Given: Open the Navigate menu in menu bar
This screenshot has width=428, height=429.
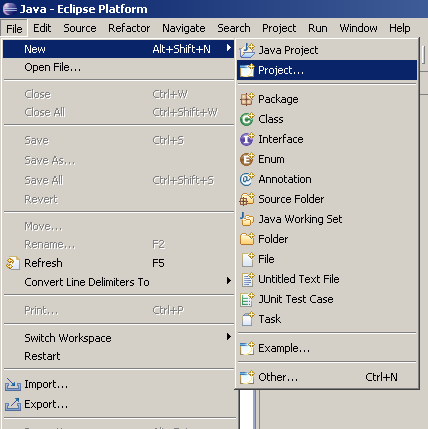Looking at the screenshot, I should coord(184,28).
